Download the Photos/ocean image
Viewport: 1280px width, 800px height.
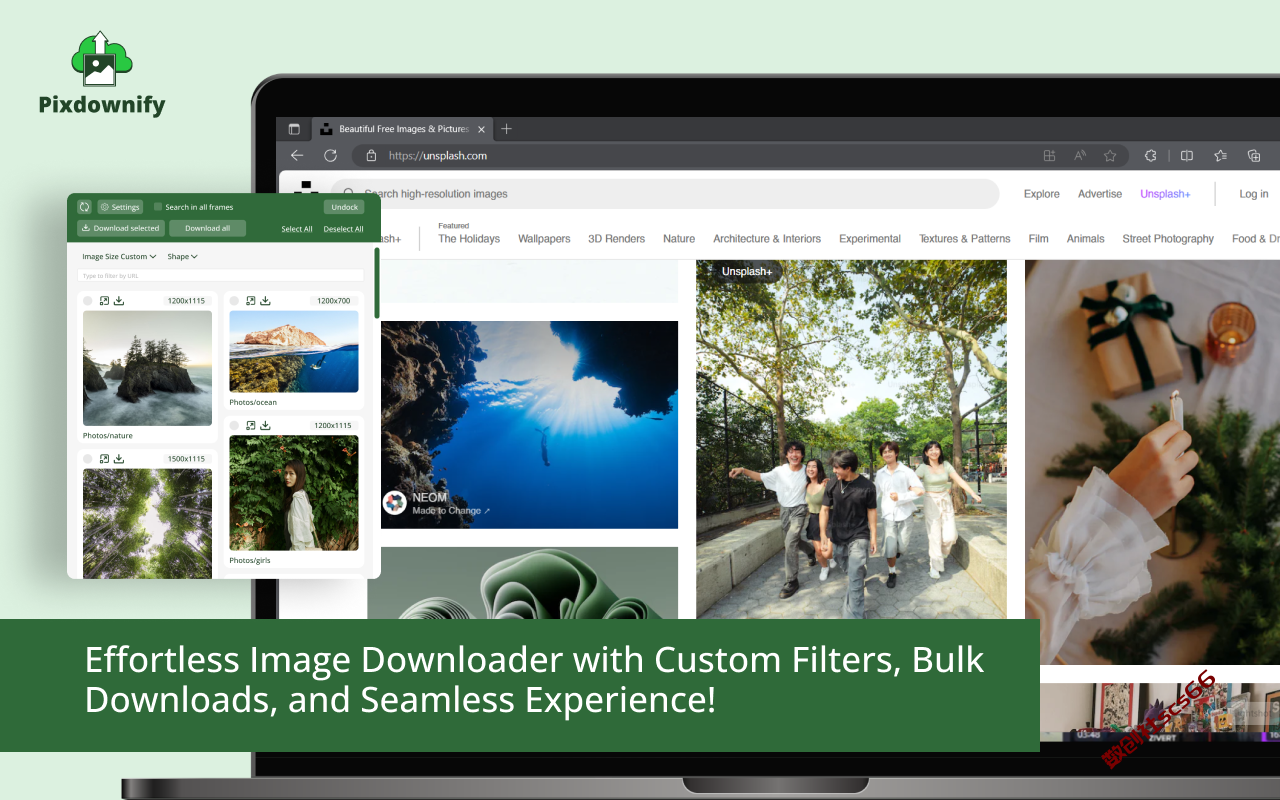[x=266, y=300]
